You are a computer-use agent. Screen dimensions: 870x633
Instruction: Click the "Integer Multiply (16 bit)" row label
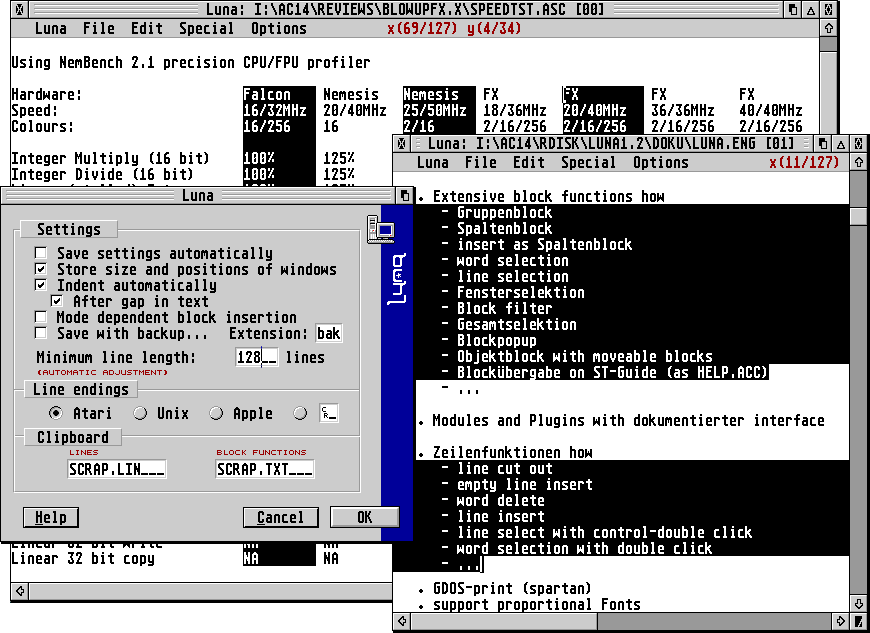point(110,159)
